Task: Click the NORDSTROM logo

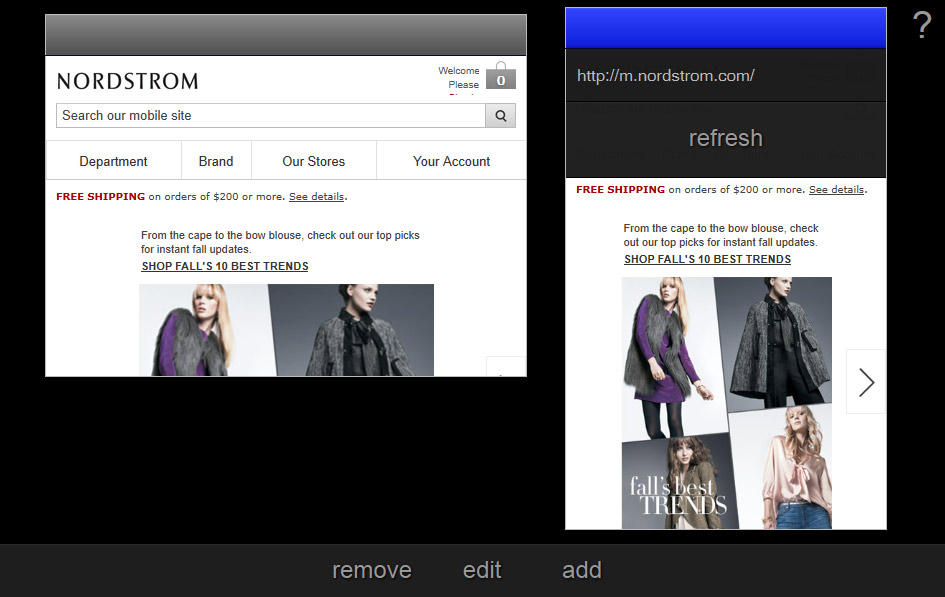Action: (x=128, y=81)
